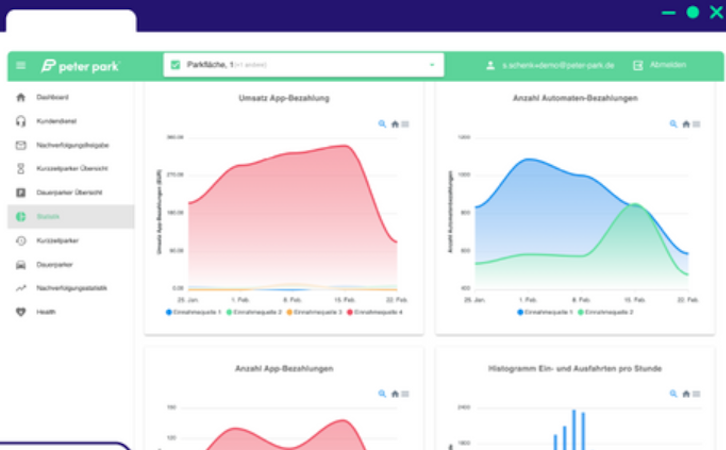Zoom tool on Anzahl App-Bezahlungen chart

click(382, 394)
